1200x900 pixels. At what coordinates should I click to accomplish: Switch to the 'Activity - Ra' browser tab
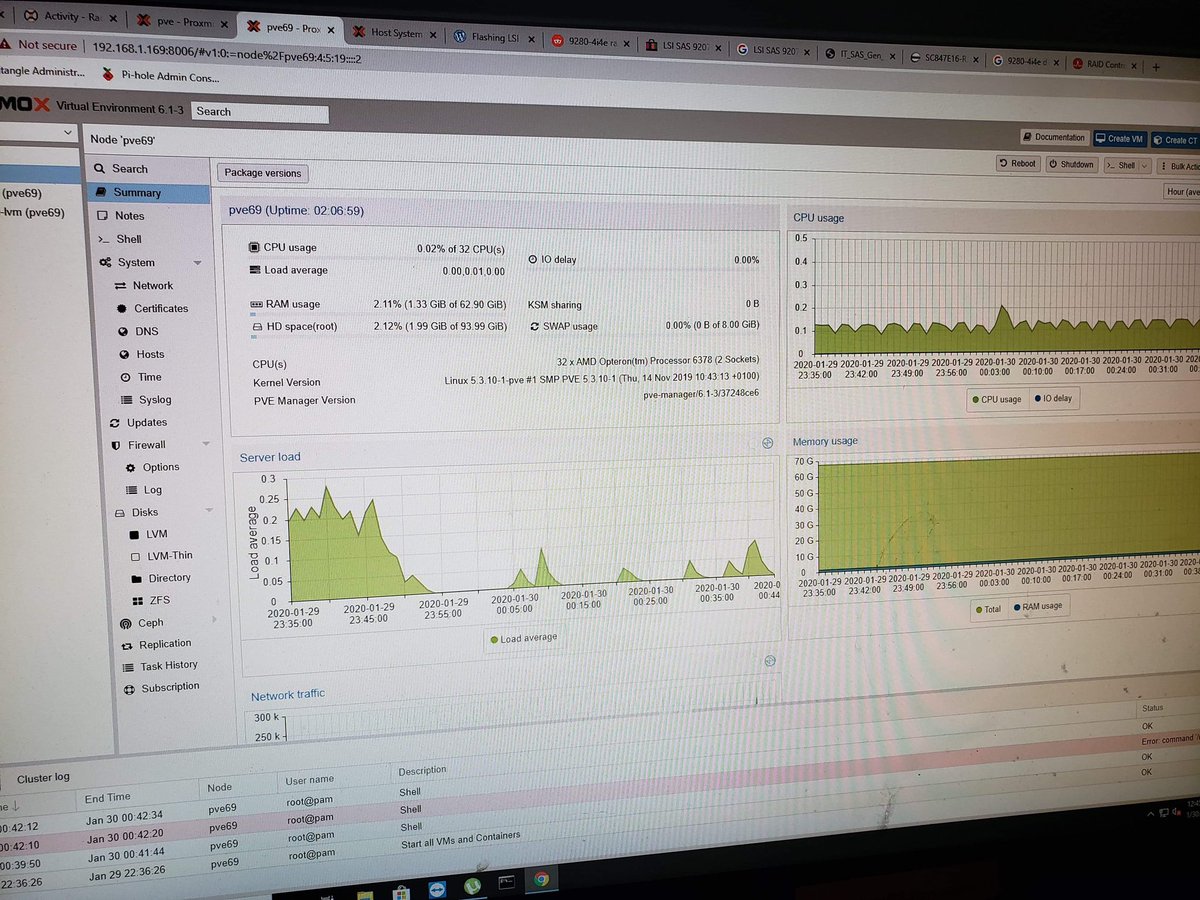coord(72,17)
